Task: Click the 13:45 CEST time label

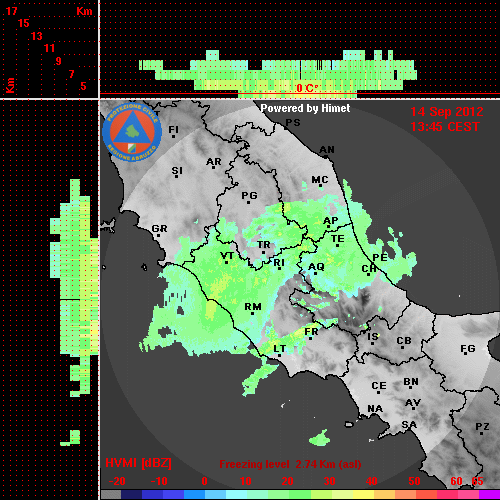Action: tap(445, 127)
